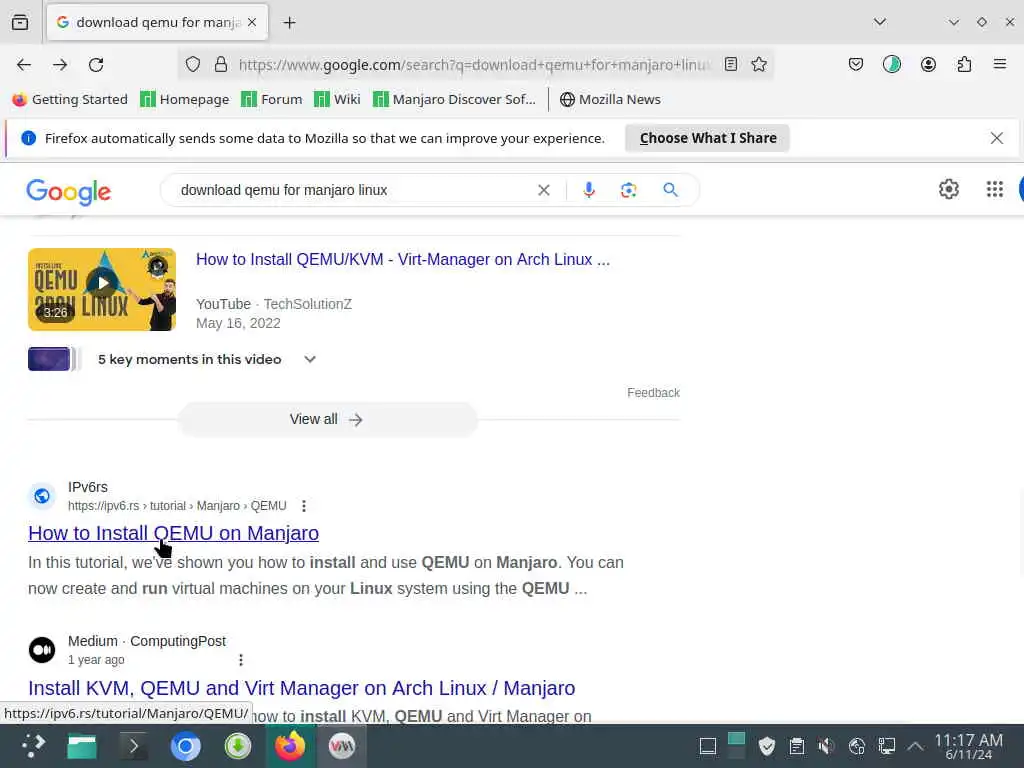Toggle reader view icon in address bar
The image size is (1024, 768).
[x=731, y=64]
